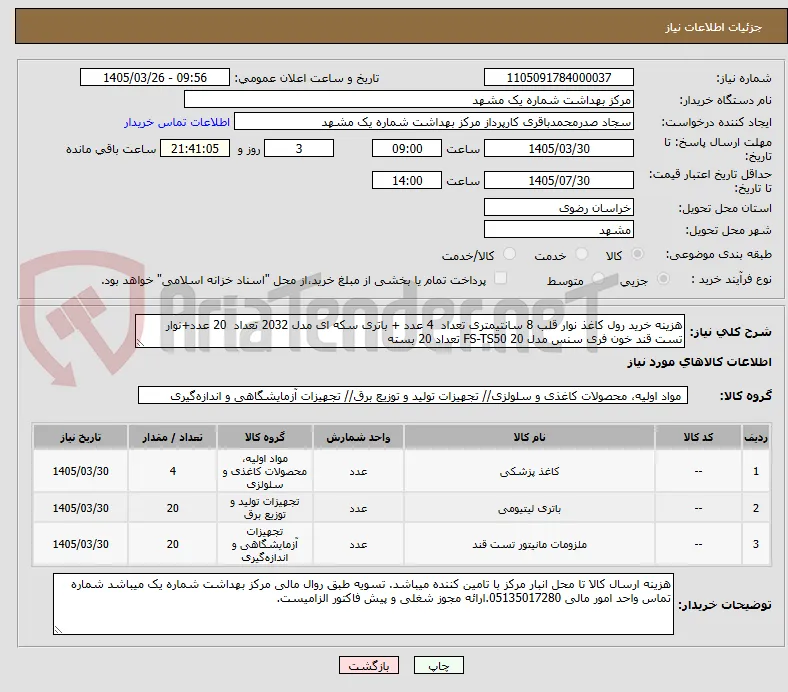The image size is (788, 692).
Task: Click the remaining days field showing 3
Action: click(x=299, y=148)
